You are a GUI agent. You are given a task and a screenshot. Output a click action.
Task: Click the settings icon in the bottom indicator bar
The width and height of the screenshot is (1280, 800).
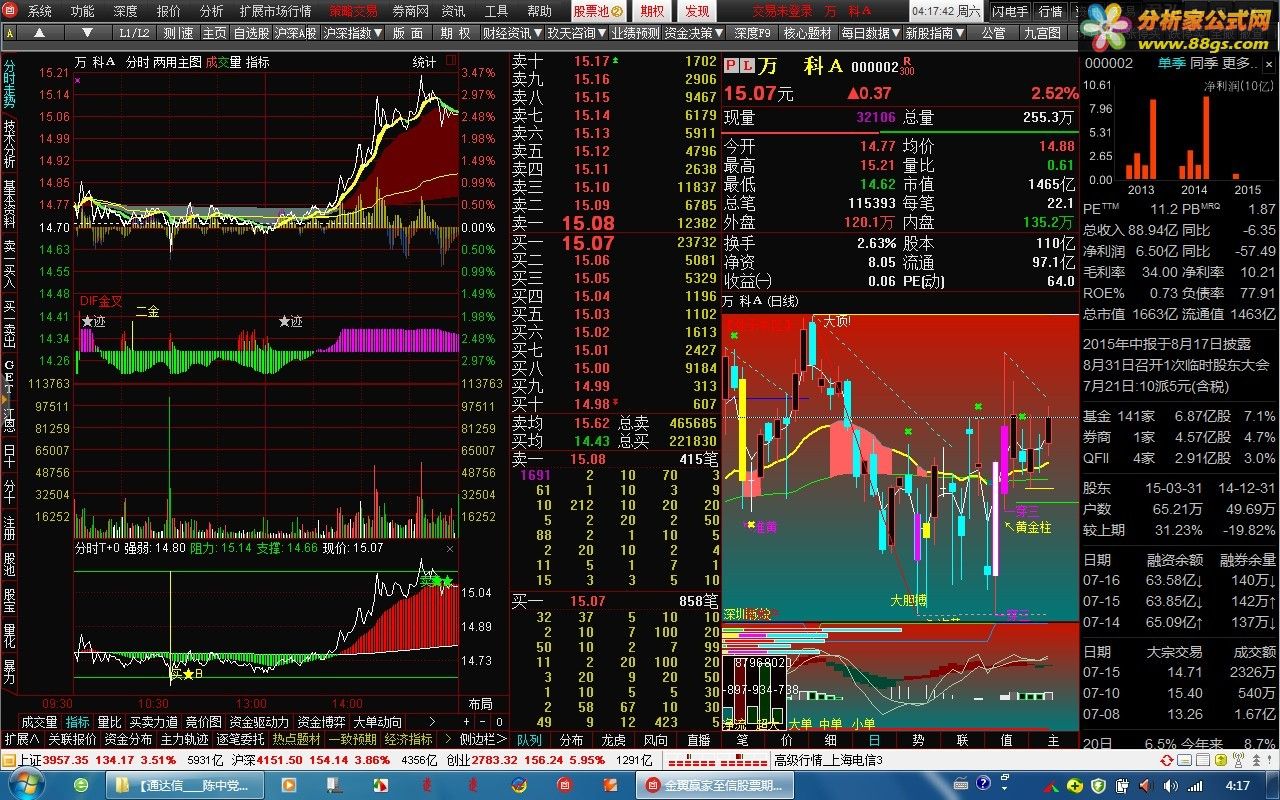pyautogui.click(x=498, y=722)
